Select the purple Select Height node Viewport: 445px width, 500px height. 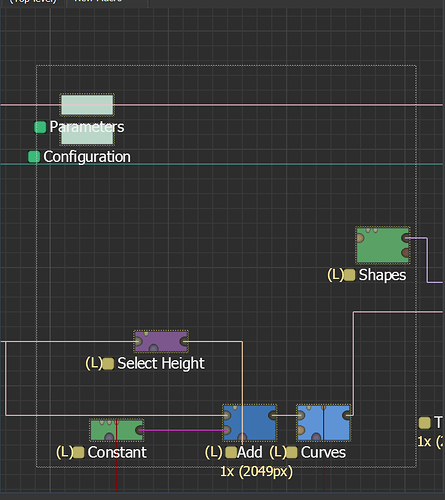coord(161,341)
